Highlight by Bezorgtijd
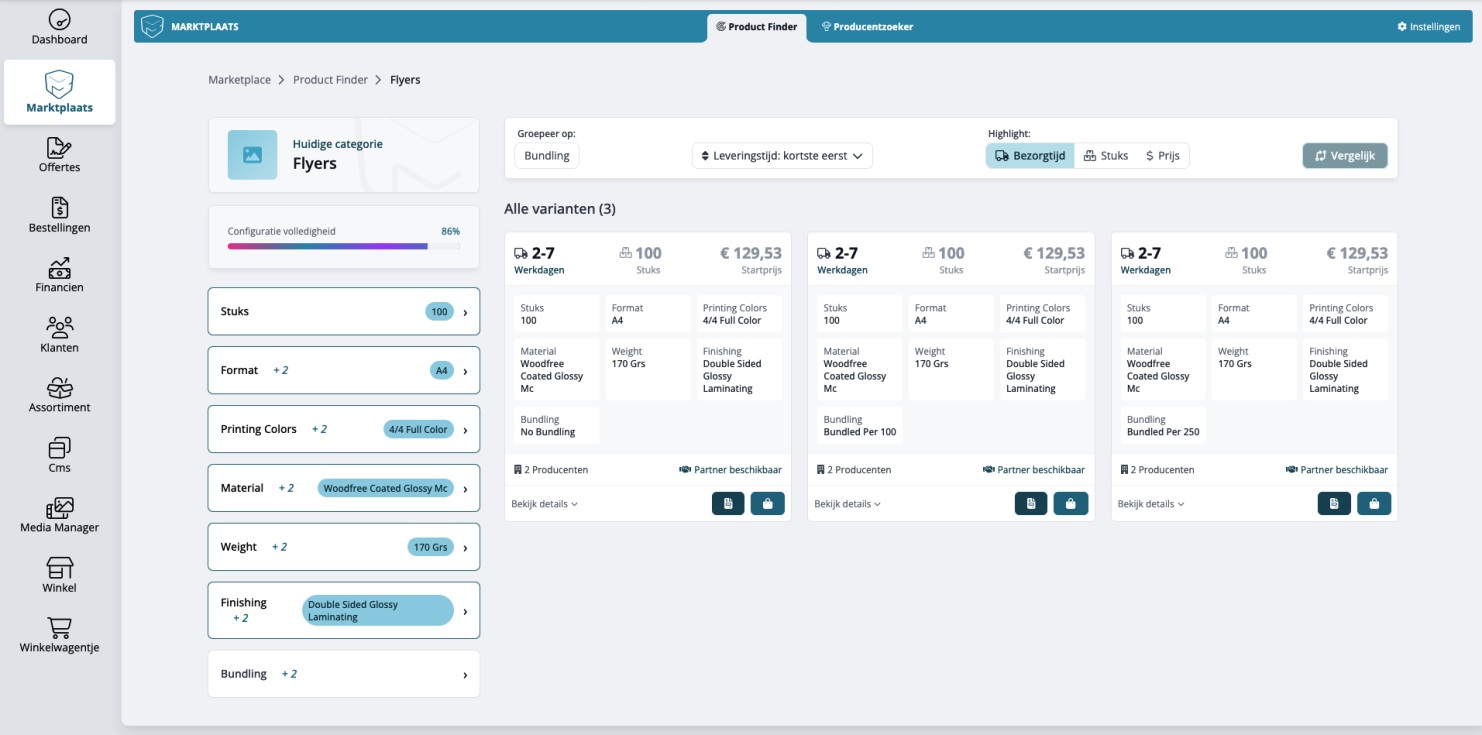Viewport: 1482px width, 735px height. (x=1030, y=156)
